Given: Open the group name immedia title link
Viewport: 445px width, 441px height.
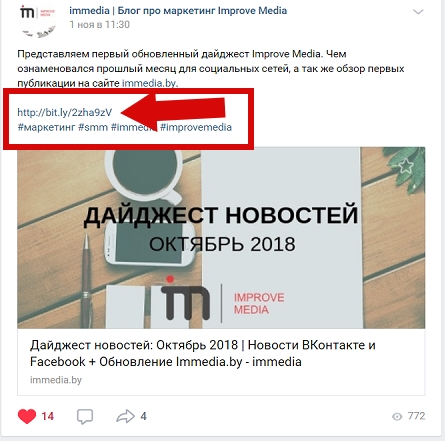Looking at the screenshot, I should point(178,11).
